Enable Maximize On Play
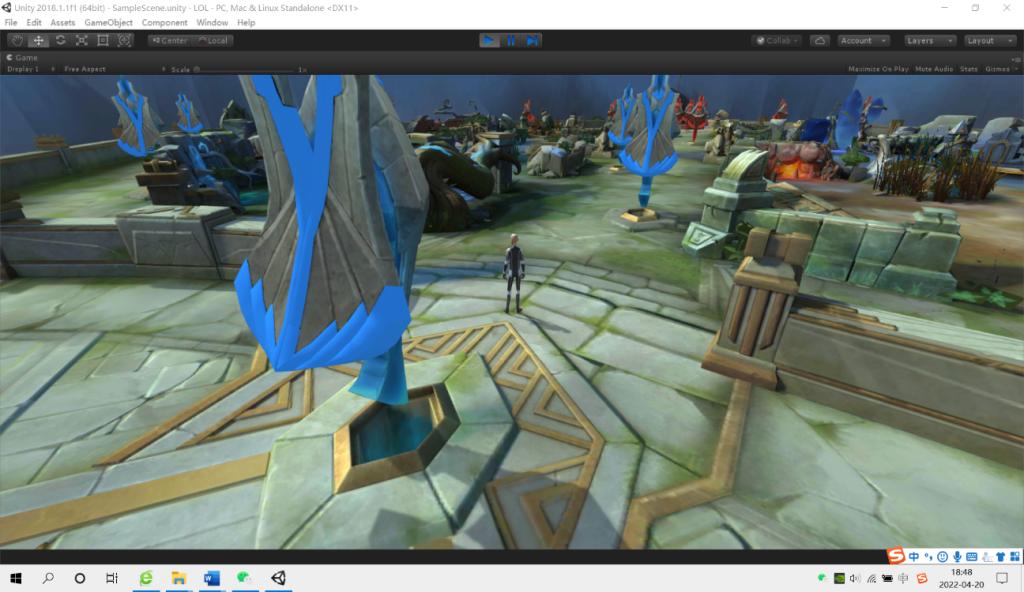The width and height of the screenshot is (1024, 592). coord(878,69)
